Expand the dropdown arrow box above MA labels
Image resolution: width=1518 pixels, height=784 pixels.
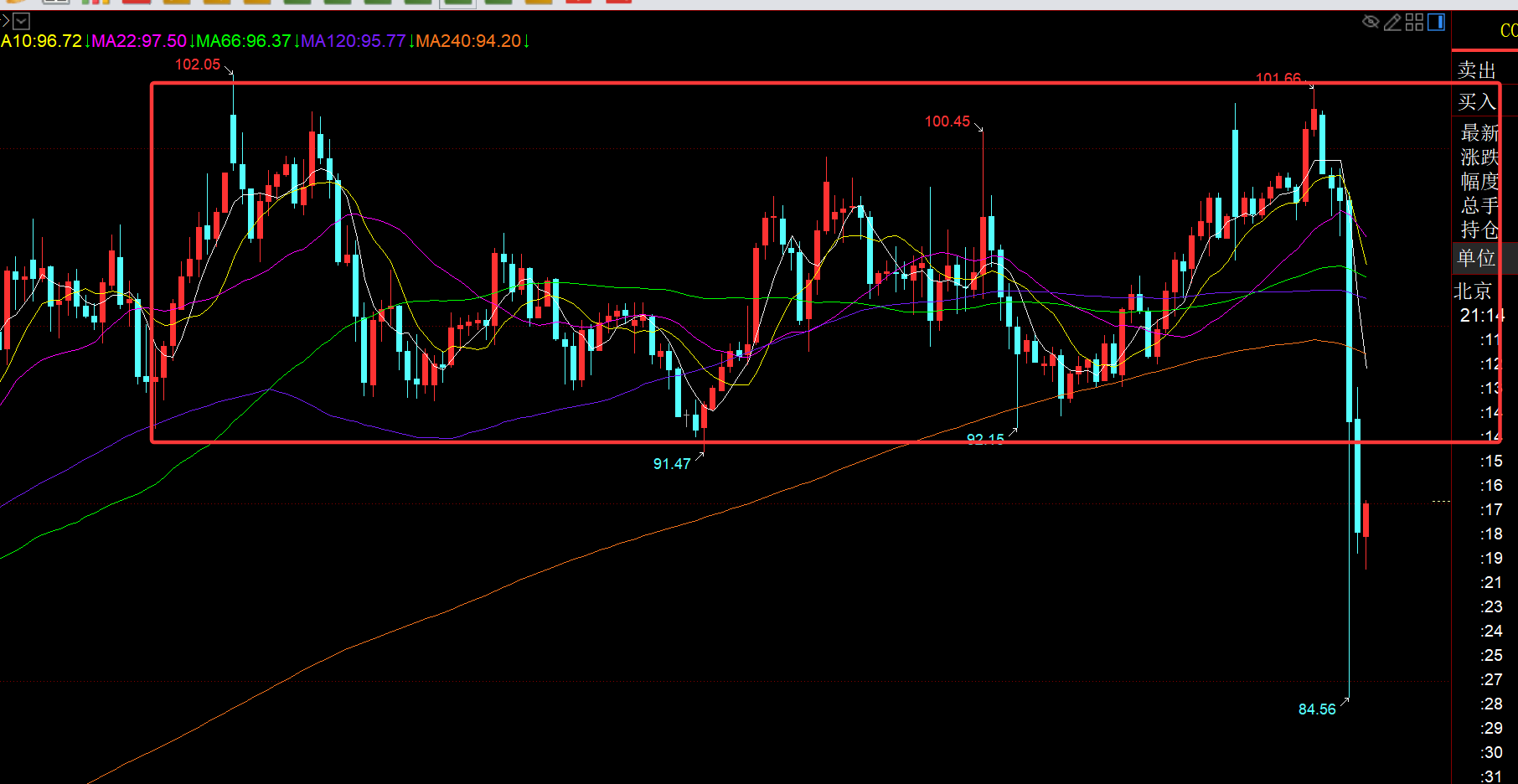pos(22,21)
